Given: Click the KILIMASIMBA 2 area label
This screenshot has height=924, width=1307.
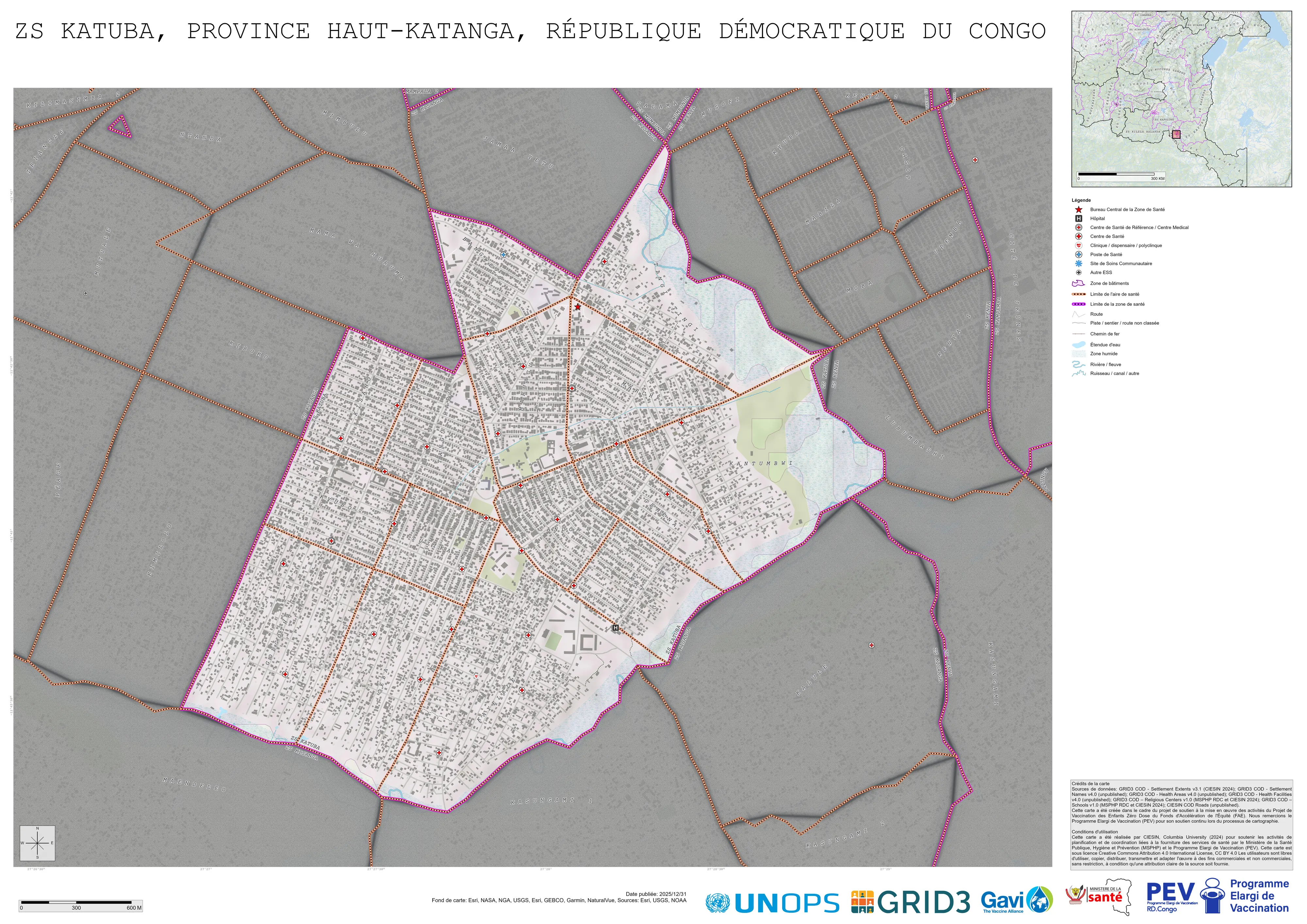Looking at the screenshot, I should [74, 101].
